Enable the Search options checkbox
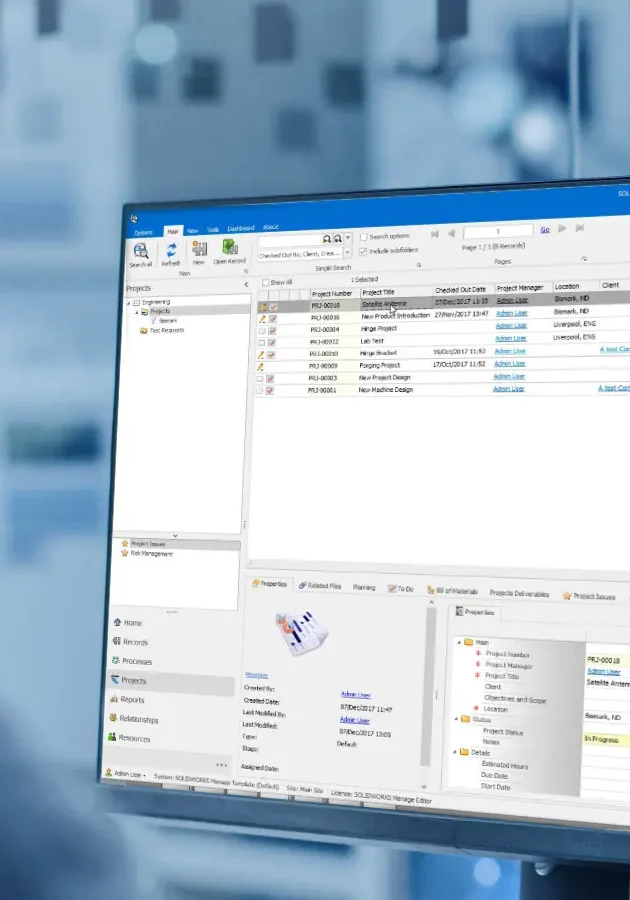Image resolution: width=630 pixels, height=900 pixels. pyautogui.click(x=363, y=236)
